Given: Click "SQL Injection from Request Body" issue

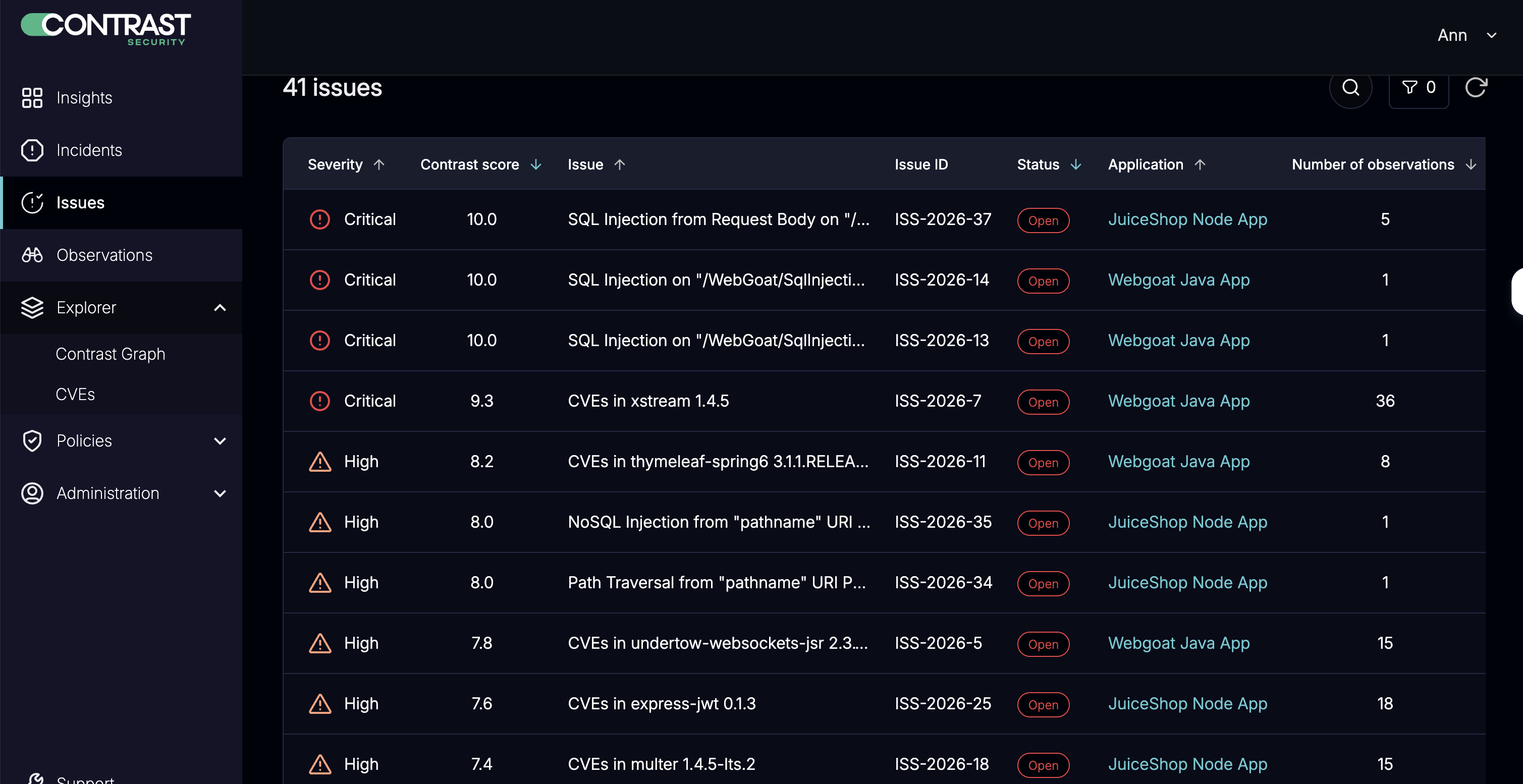Looking at the screenshot, I should (x=718, y=219).
